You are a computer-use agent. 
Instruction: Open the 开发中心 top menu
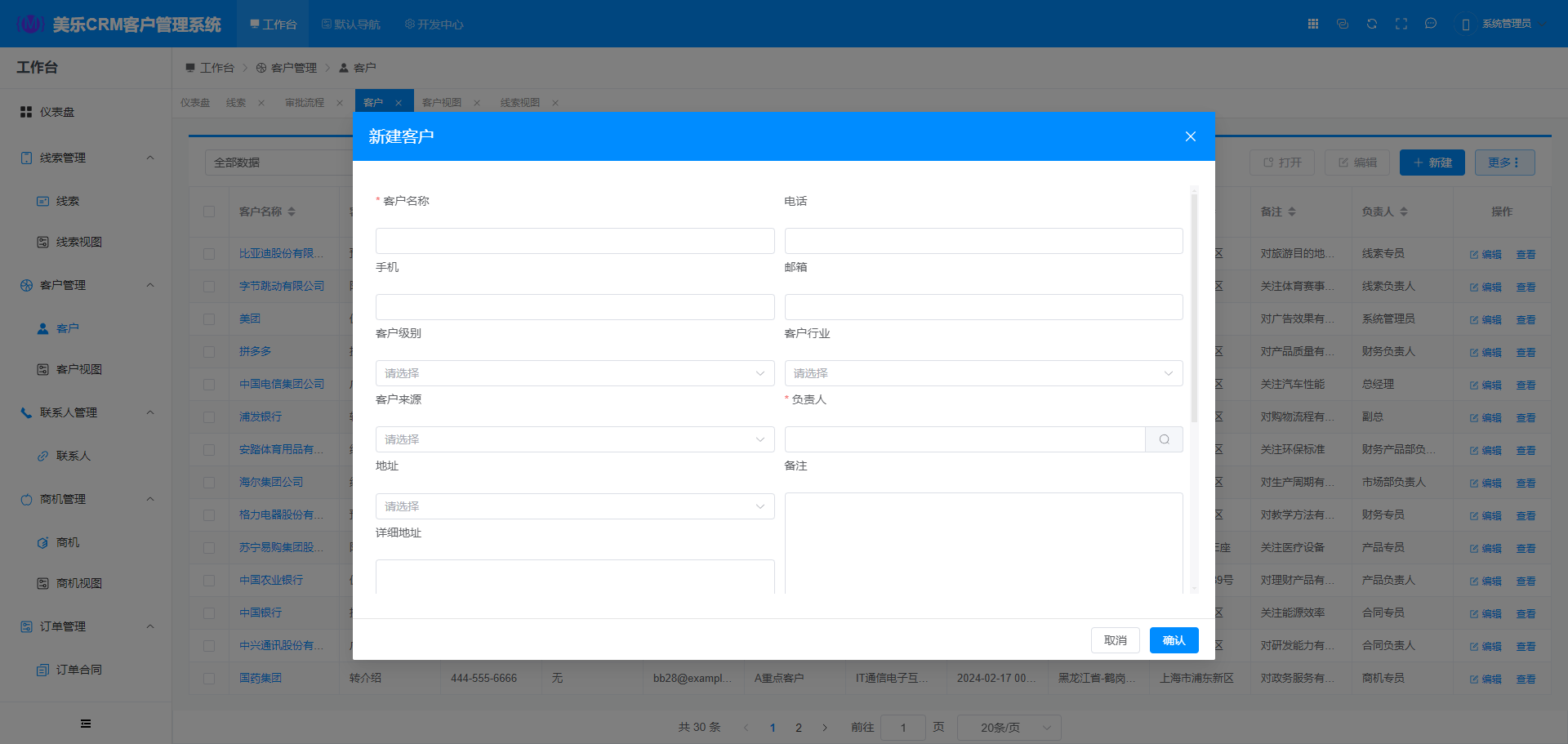434,25
